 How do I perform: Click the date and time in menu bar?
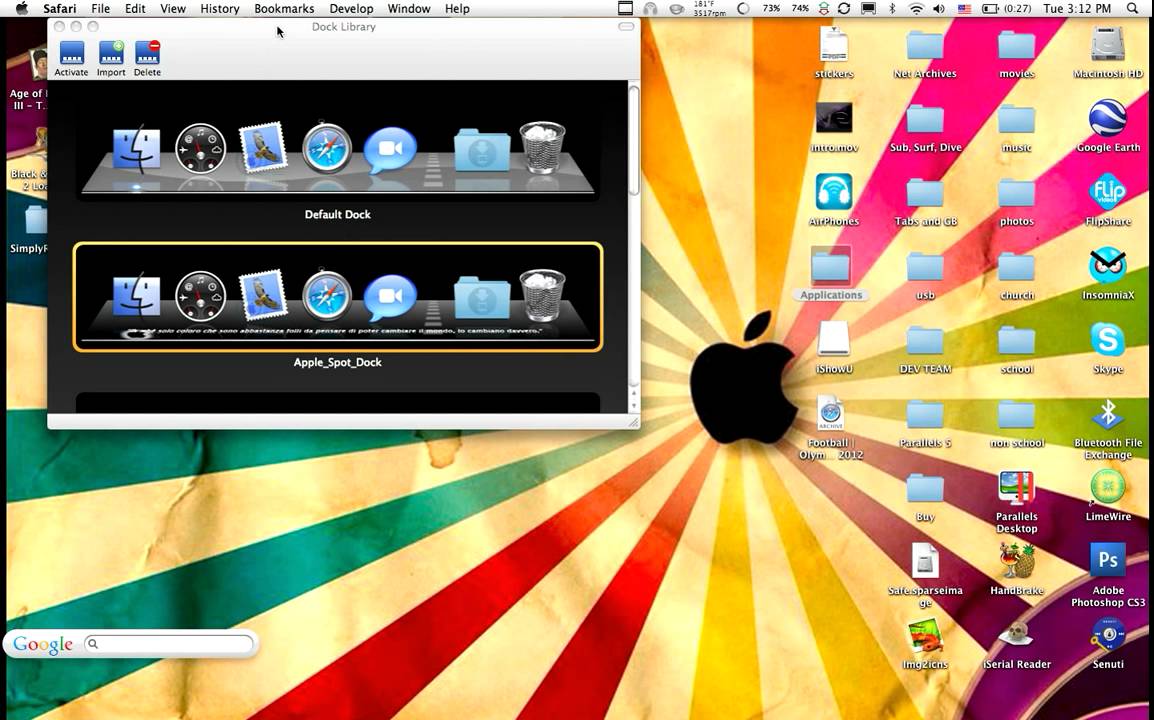1077,9
